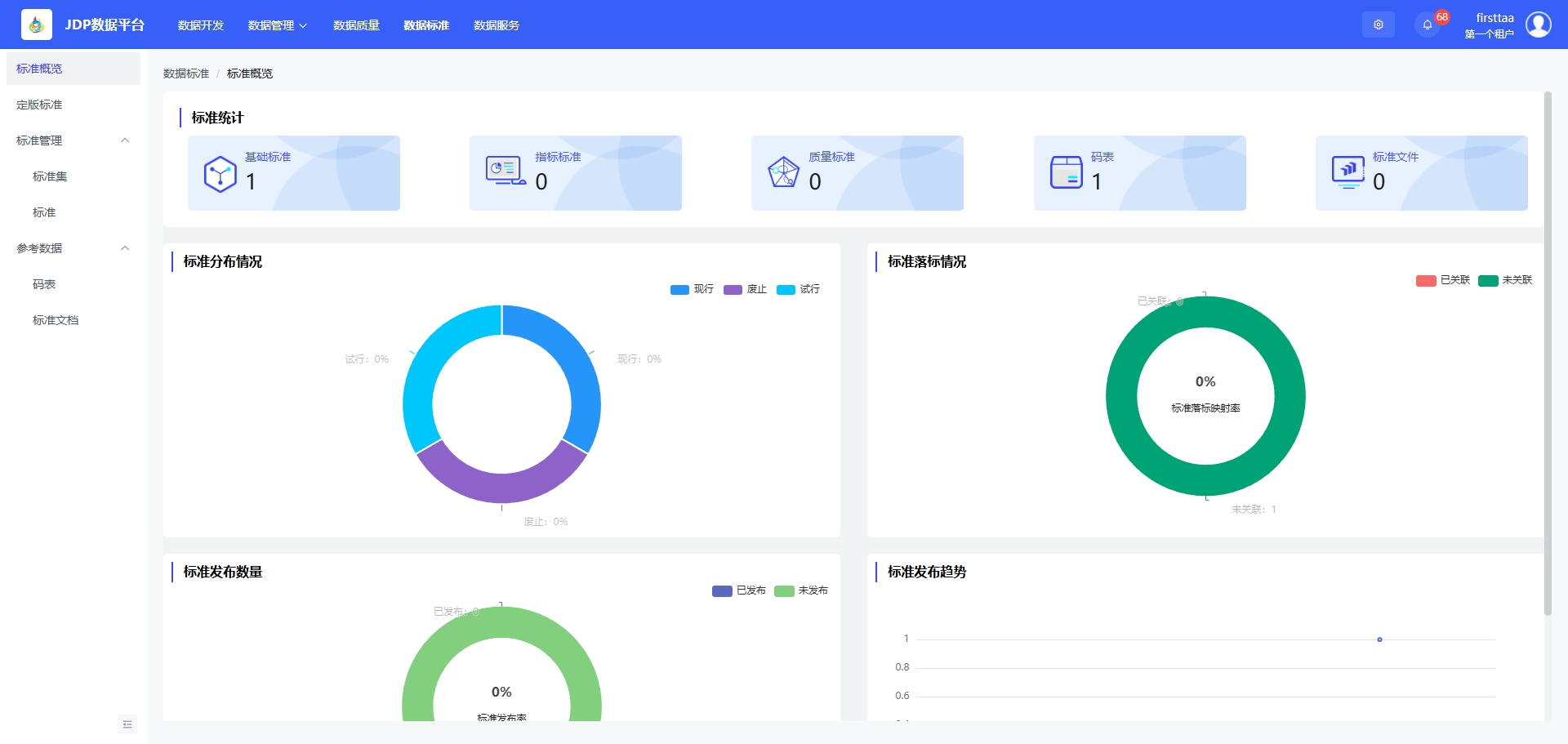The height and width of the screenshot is (744, 1568).
Task: Open the settings gear icon
Action: (x=1378, y=25)
